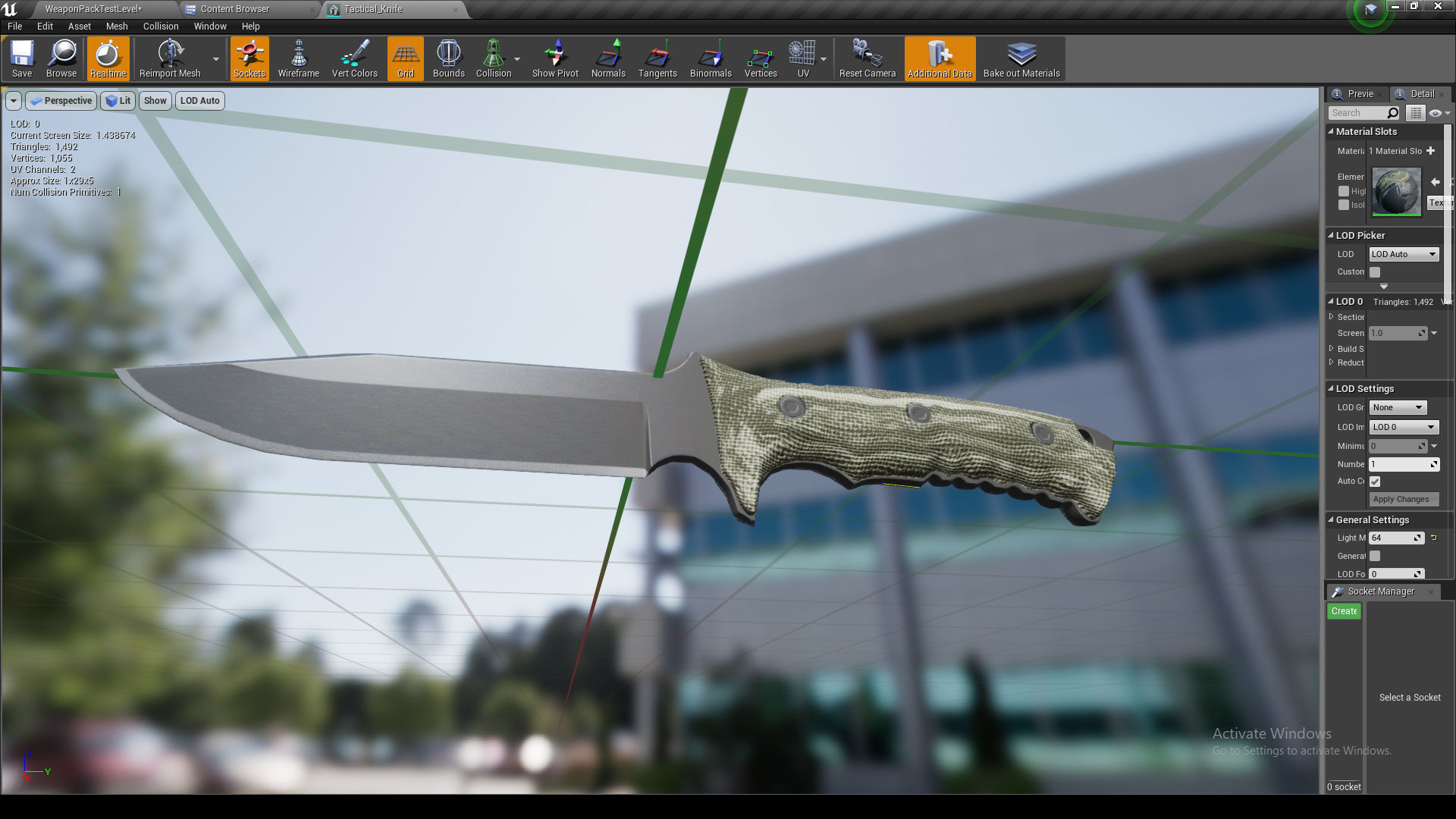Screen dimensions: 1456x819
Task: Open the LOD Auto dropdown in LOD Picker
Action: [1404, 254]
